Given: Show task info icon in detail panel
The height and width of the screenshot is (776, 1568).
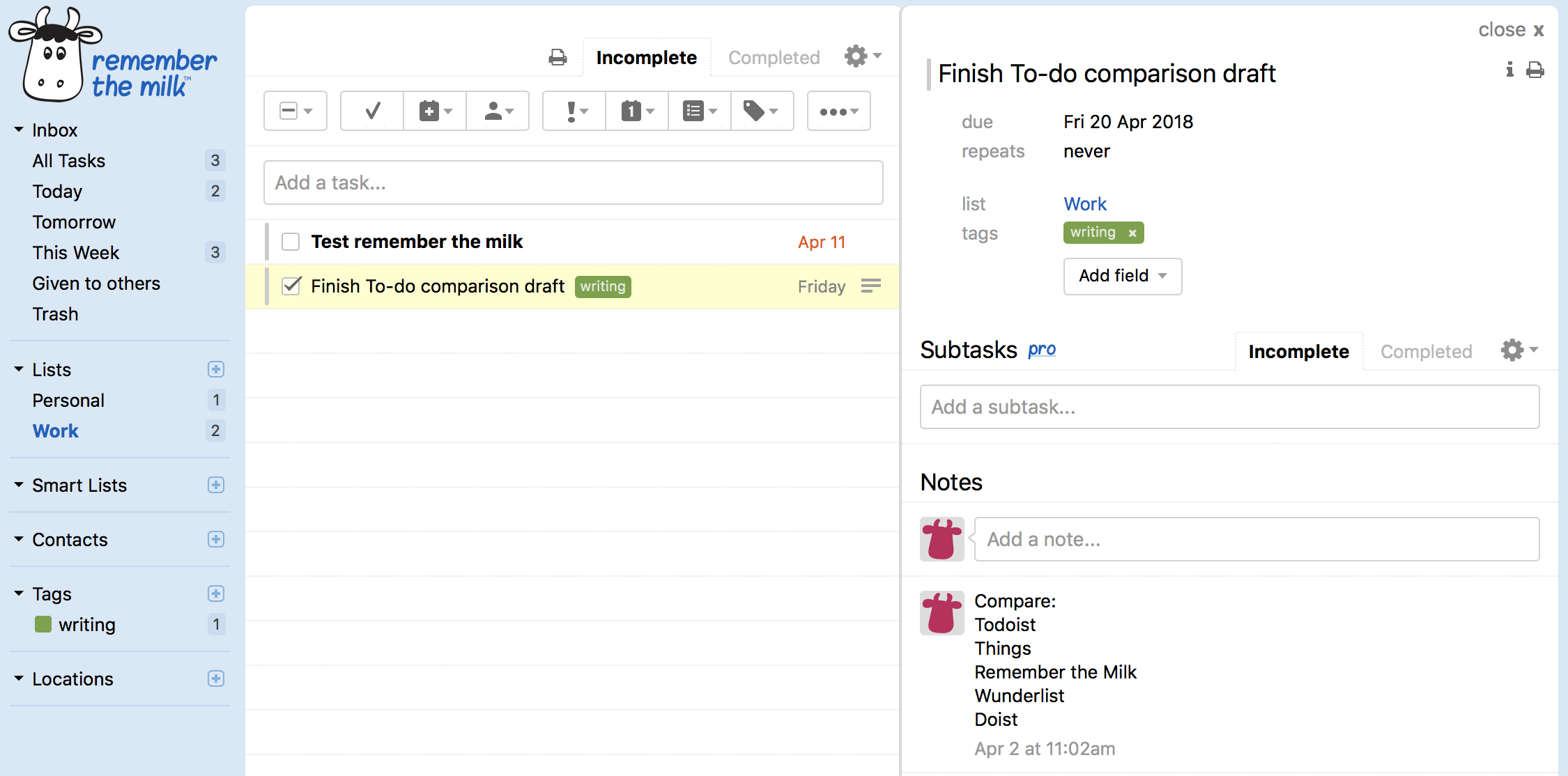Looking at the screenshot, I should click(x=1509, y=69).
